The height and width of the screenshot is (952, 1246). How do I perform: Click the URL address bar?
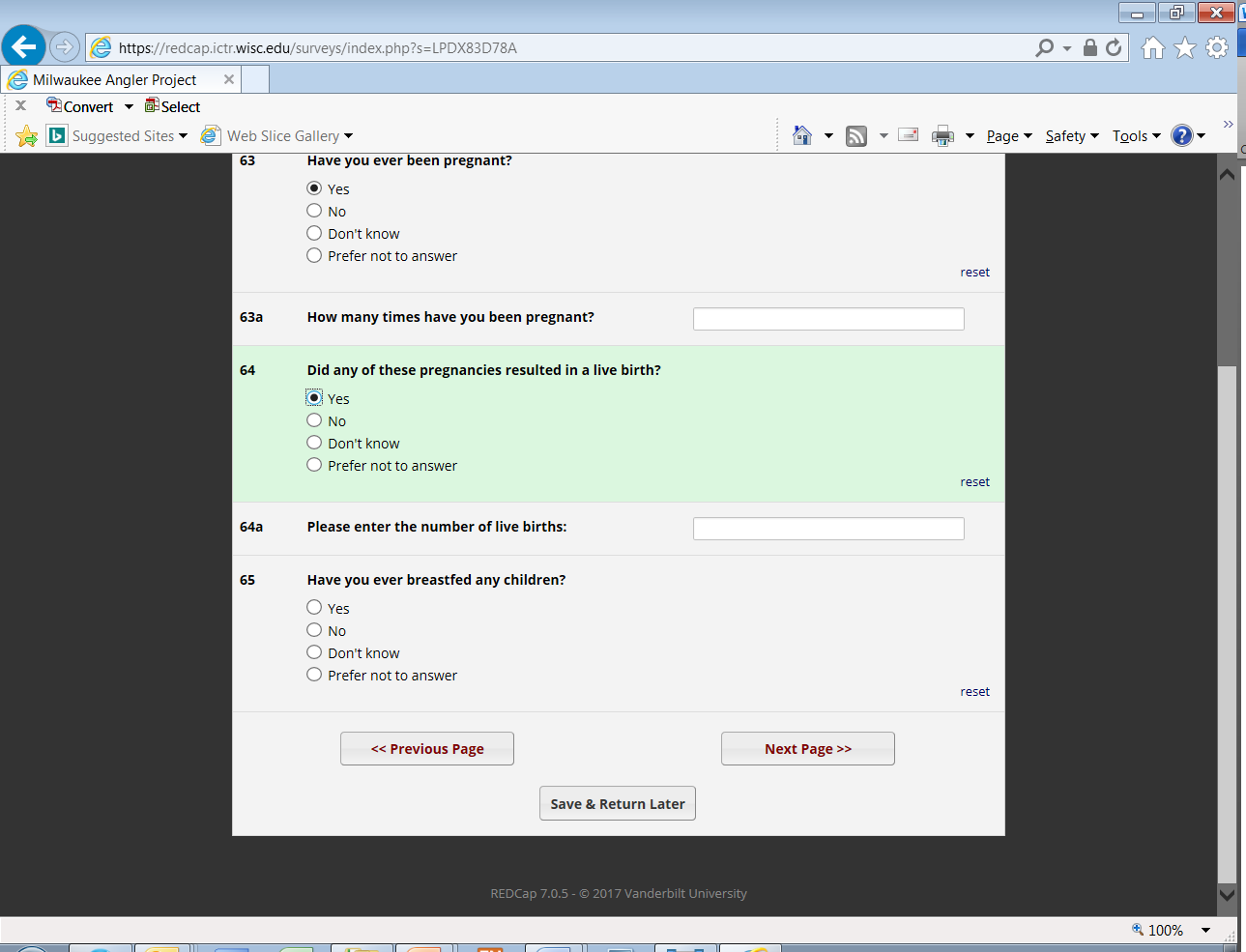point(561,47)
